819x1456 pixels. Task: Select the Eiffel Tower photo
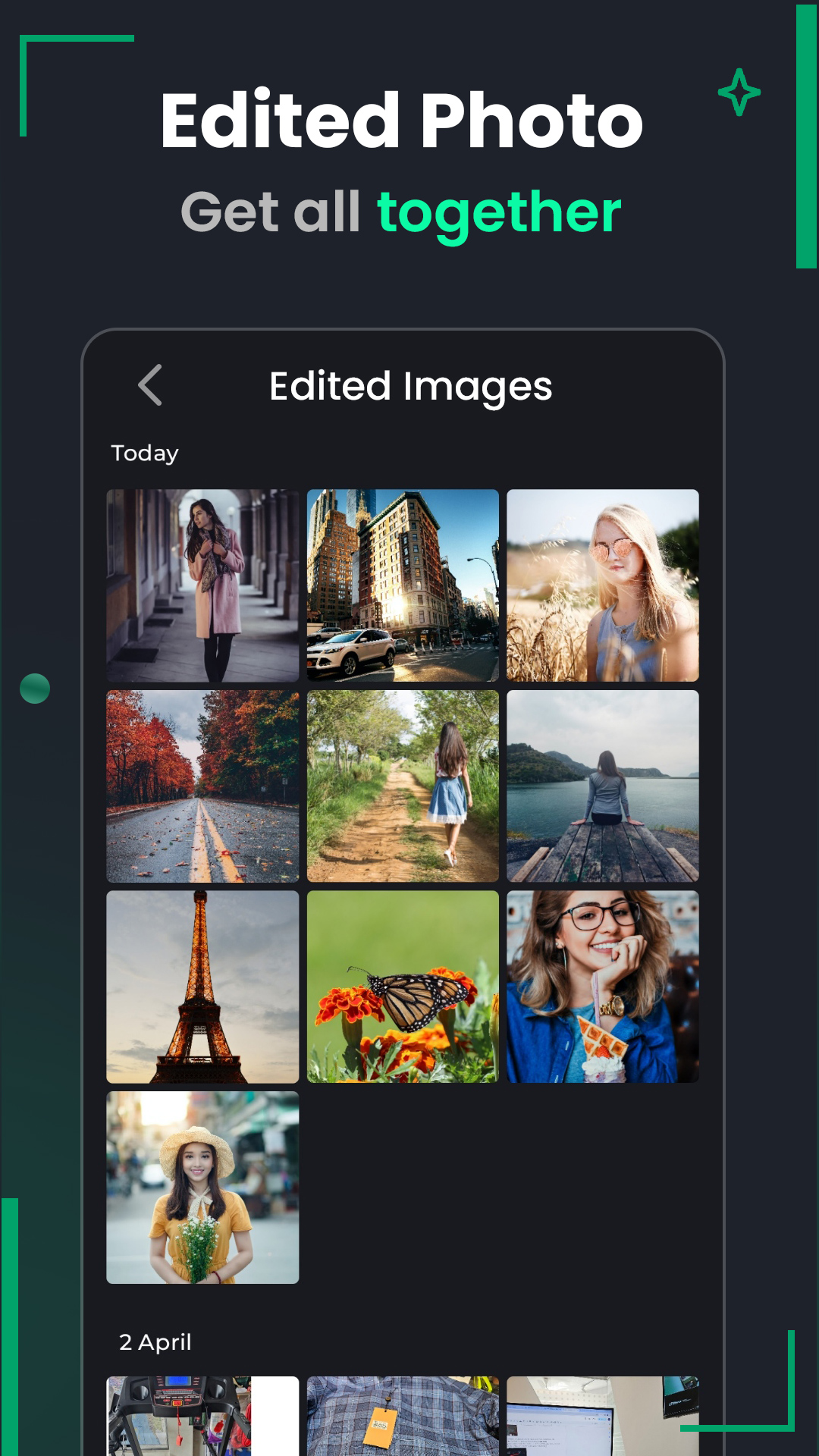coord(202,987)
